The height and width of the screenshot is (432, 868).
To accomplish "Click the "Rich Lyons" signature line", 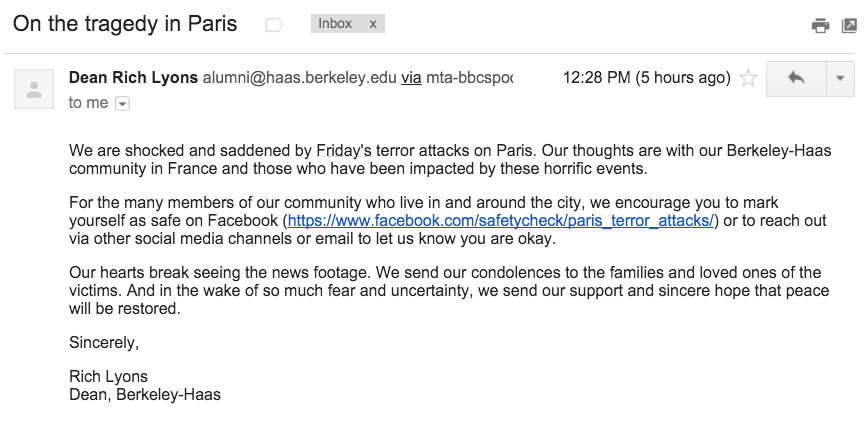I will coord(108,376).
